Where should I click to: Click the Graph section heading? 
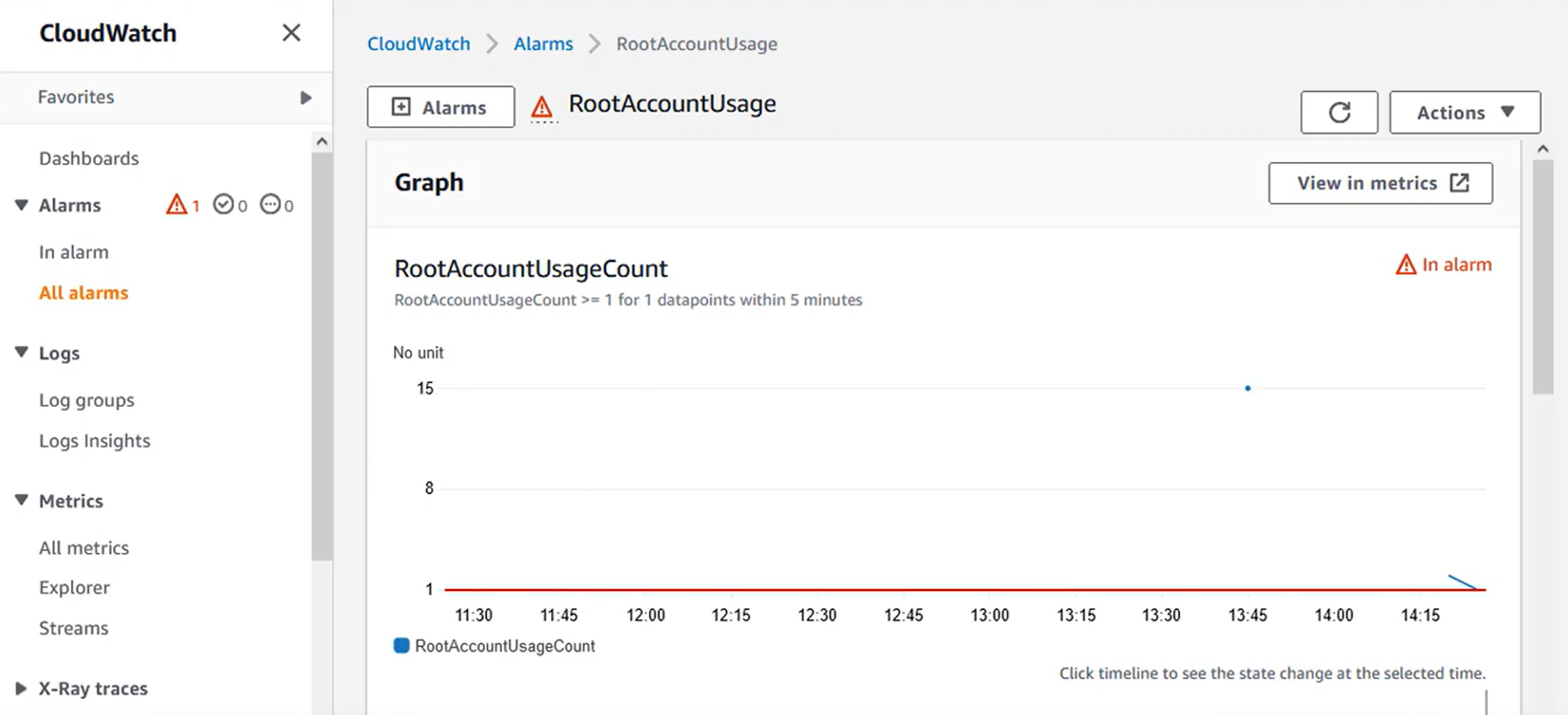pos(429,182)
